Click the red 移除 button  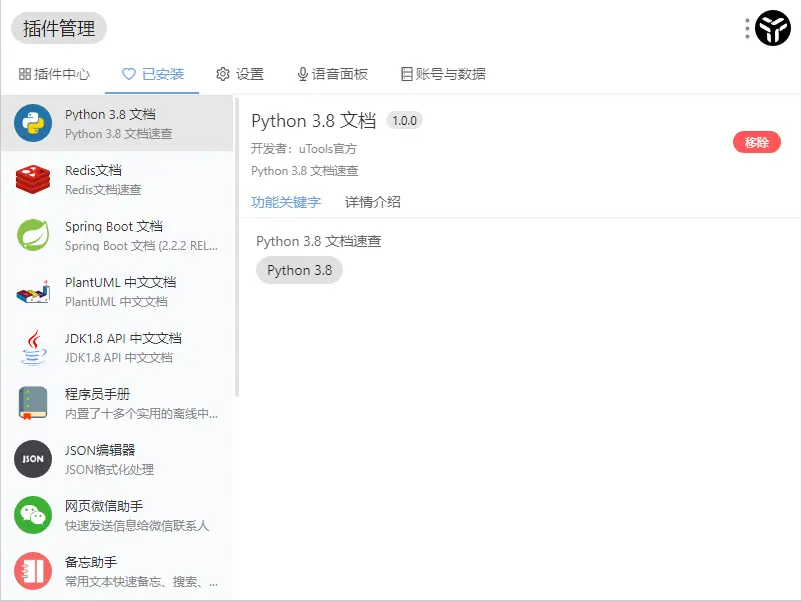coord(756,142)
